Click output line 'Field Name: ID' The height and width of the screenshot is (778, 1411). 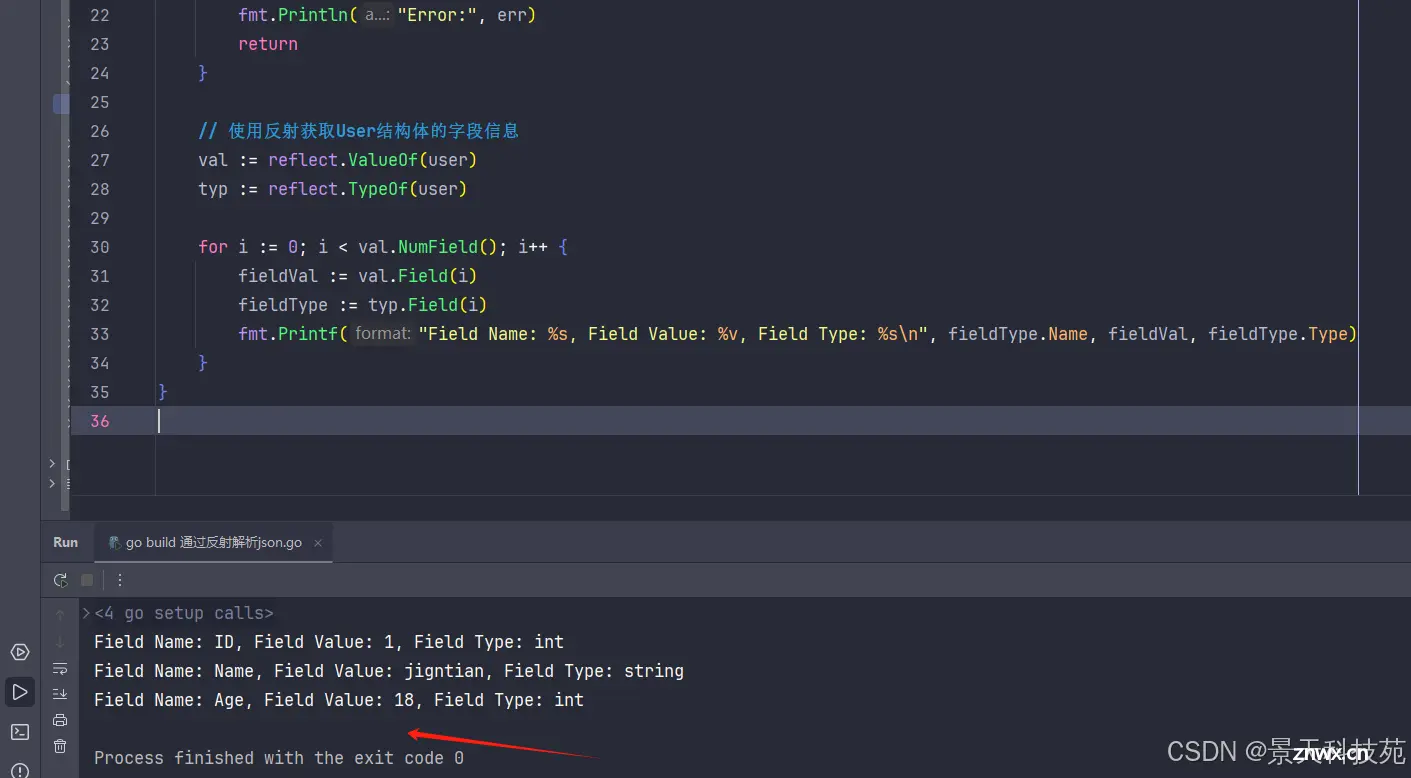(x=329, y=642)
